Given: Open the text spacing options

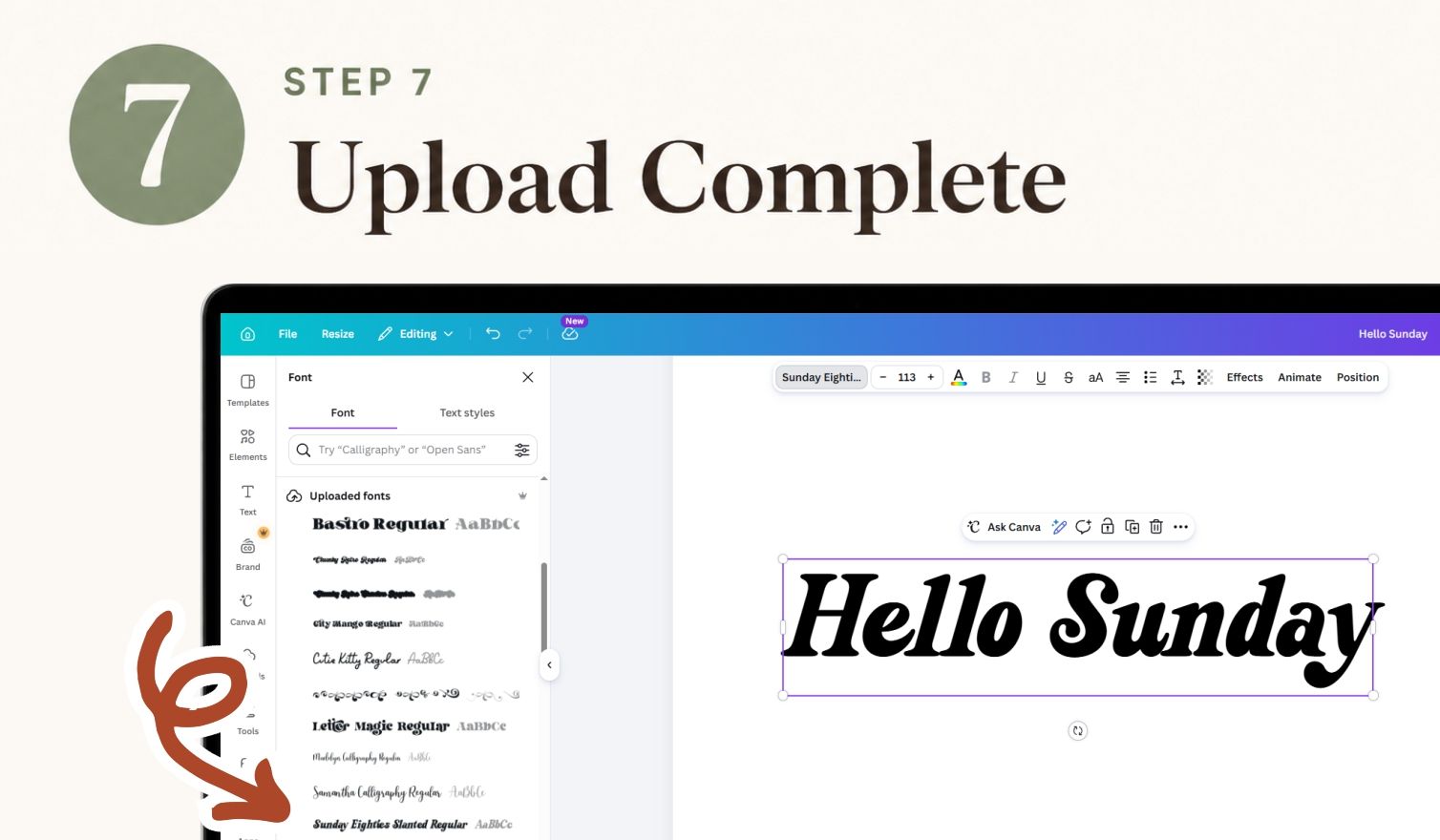Looking at the screenshot, I should [x=1177, y=377].
